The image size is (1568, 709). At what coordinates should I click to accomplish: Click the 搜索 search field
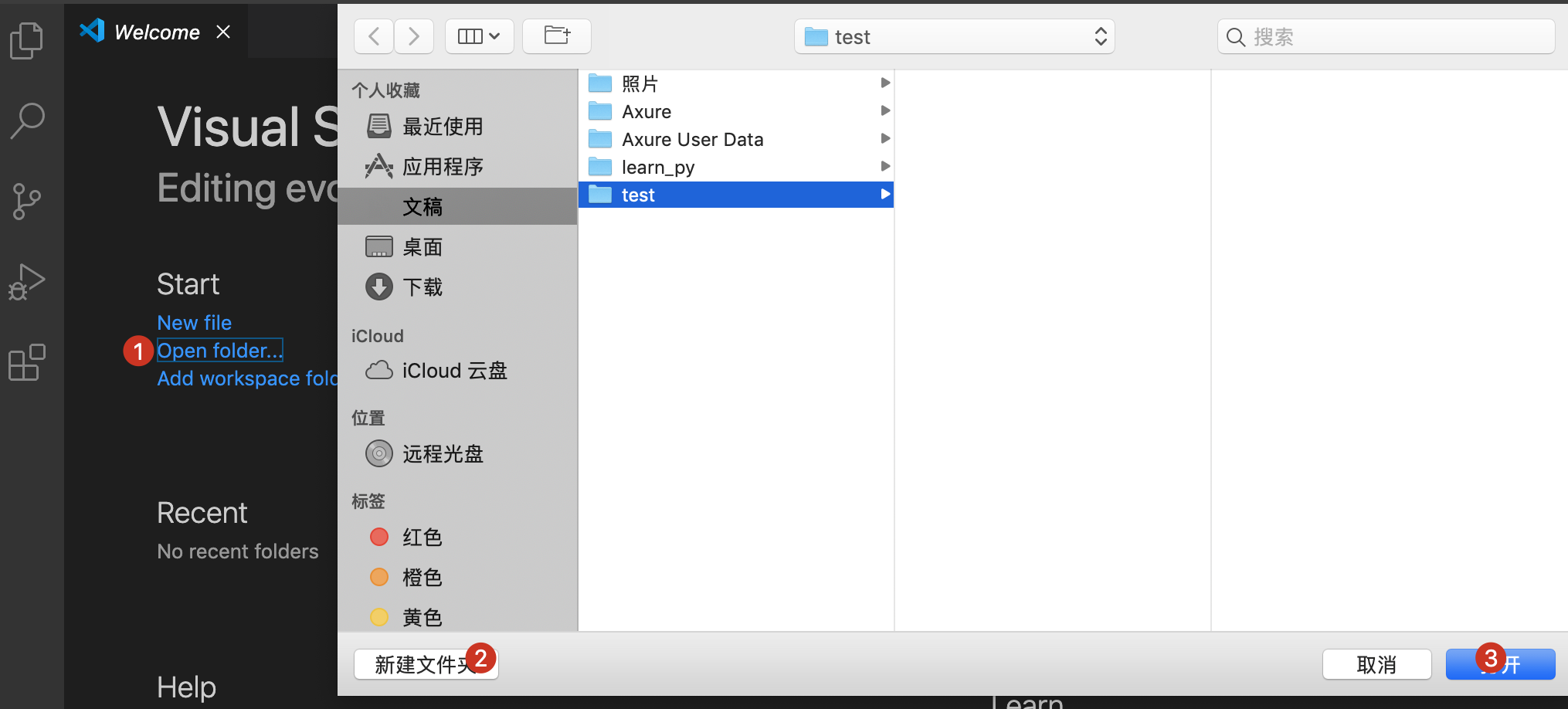click(1386, 36)
